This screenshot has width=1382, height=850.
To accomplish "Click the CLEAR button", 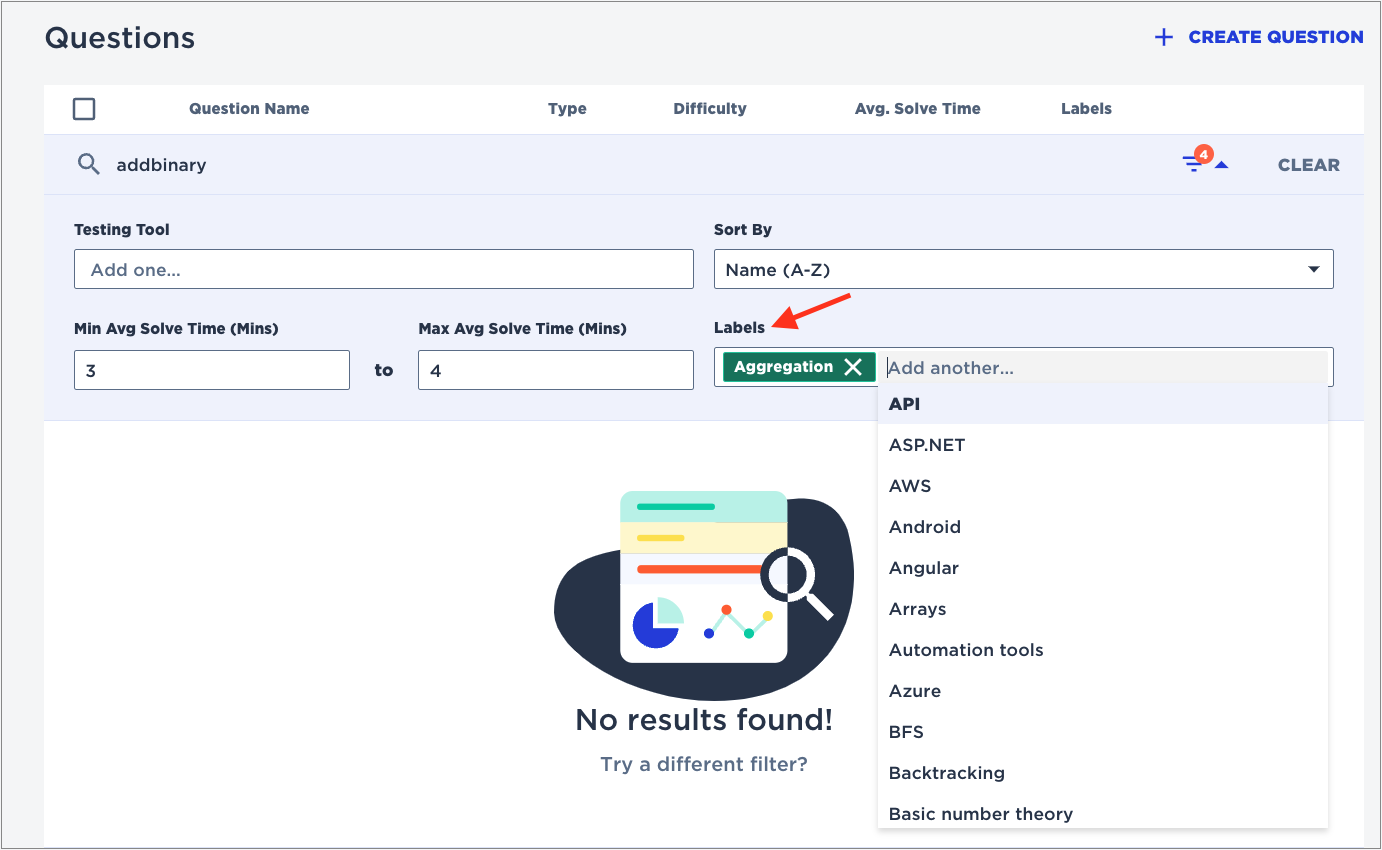I will pyautogui.click(x=1308, y=164).
